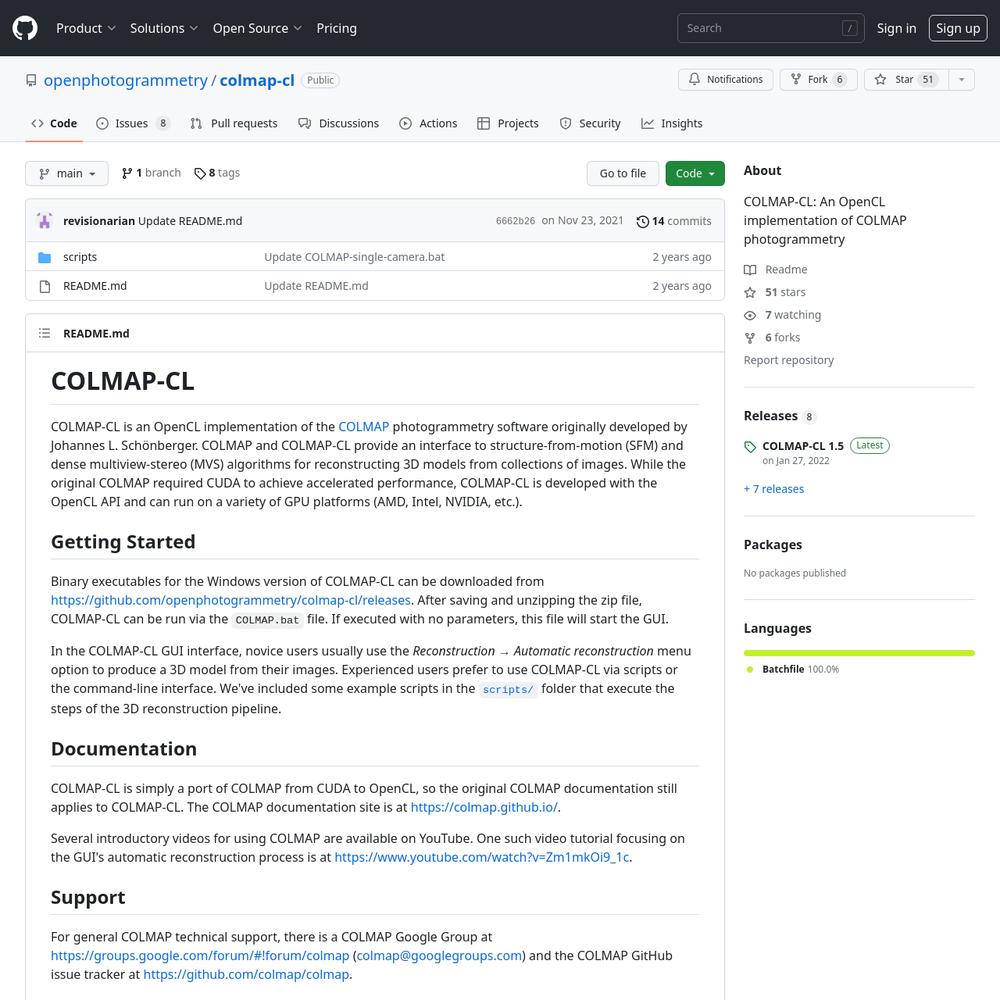This screenshot has height=1000, width=1000.
Task: Open the openphotogrammetry owner link
Action: pos(126,80)
